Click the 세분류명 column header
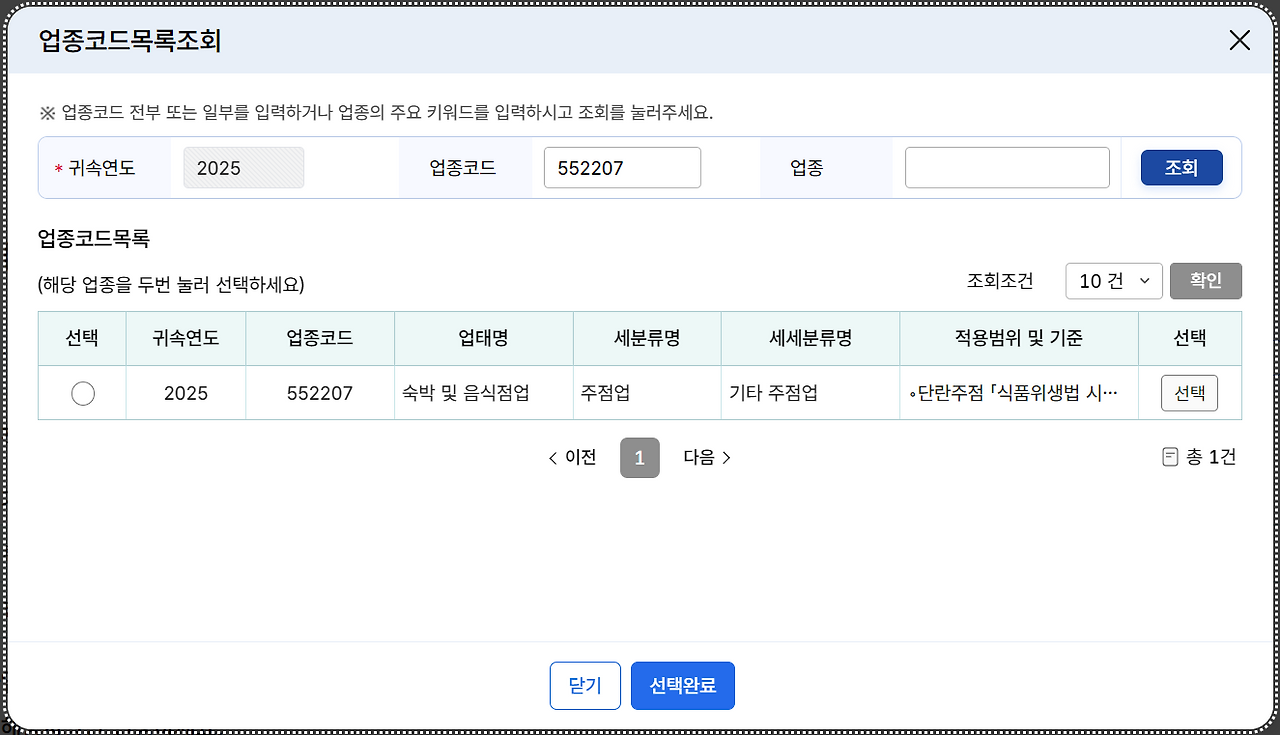 pos(647,338)
